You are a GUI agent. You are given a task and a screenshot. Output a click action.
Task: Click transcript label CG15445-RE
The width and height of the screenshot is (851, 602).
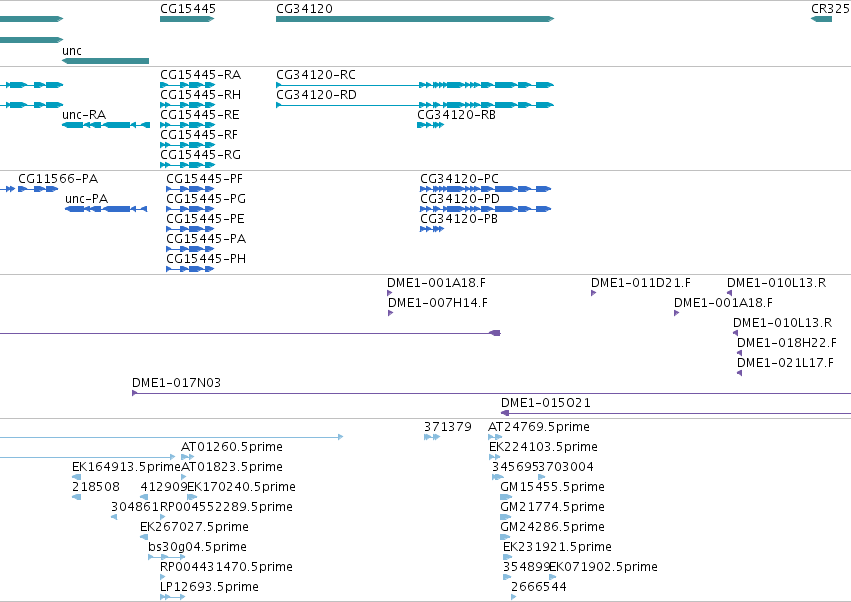(x=199, y=115)
